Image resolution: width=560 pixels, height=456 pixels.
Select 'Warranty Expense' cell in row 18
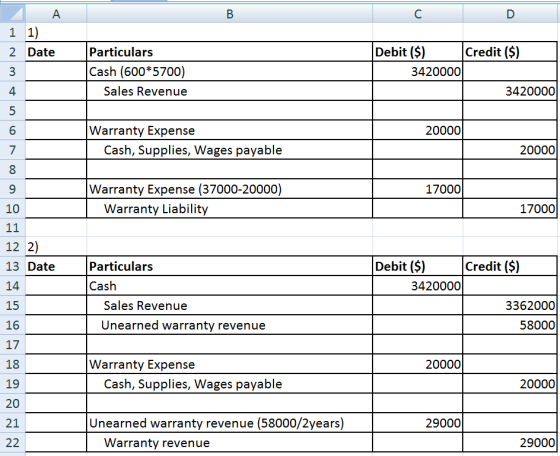(x=230, y=364)
